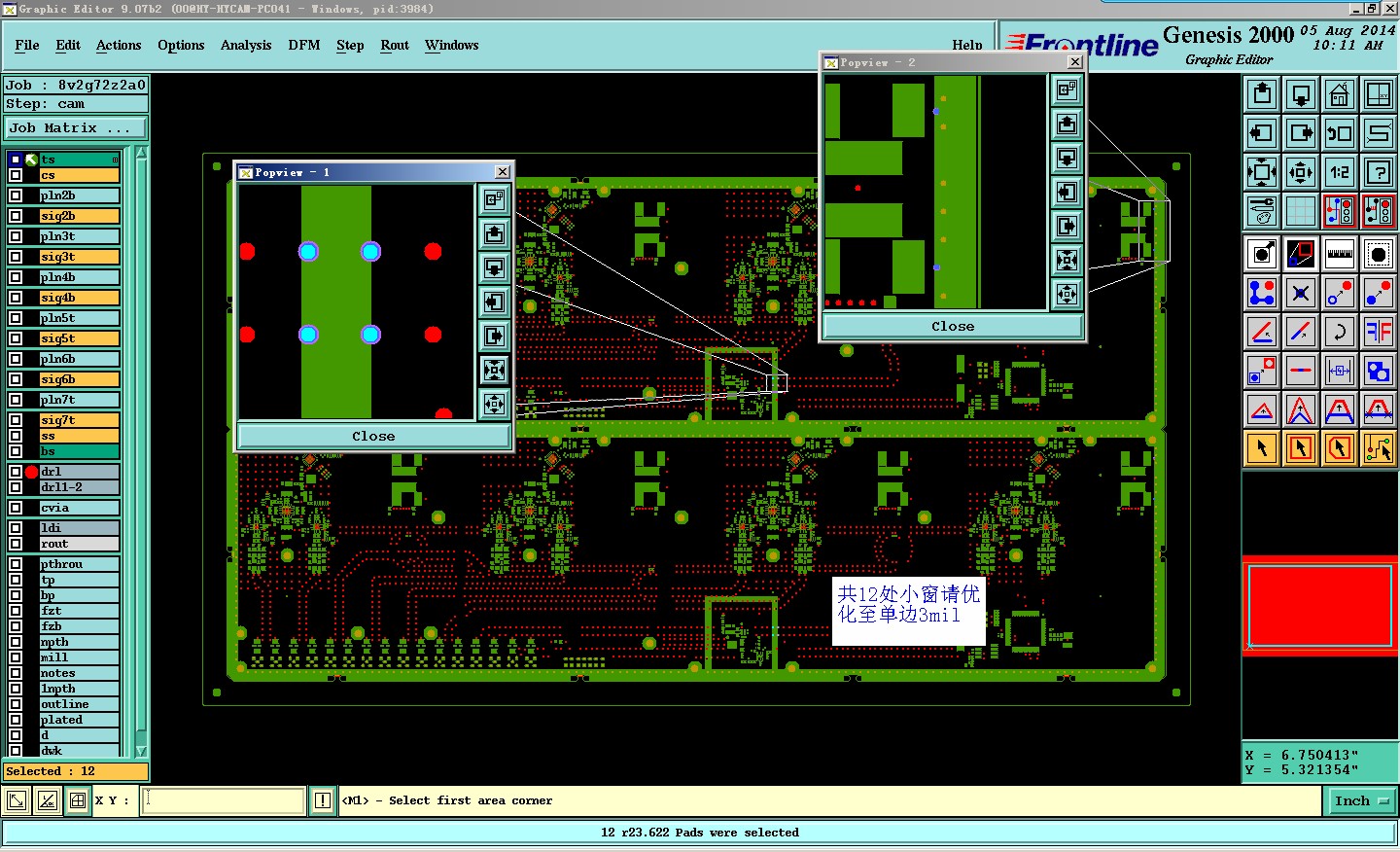1400x852 pixels.
Task: Toggle checkbox for layer pln5t
Action: 16,318
